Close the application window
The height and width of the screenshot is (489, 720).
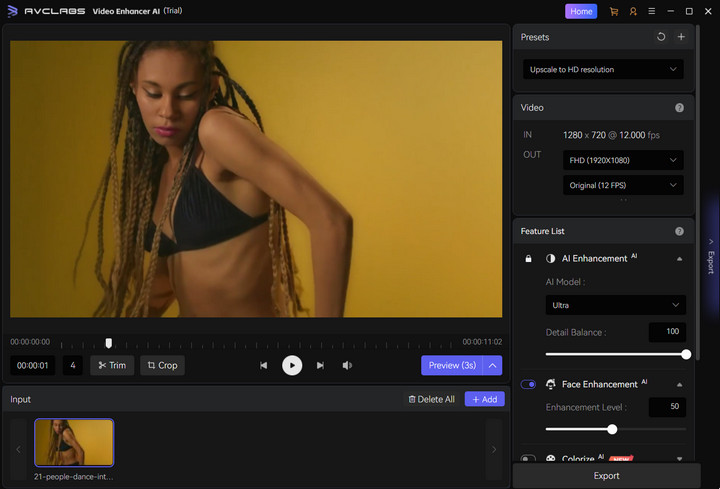[x=708, y=11]
